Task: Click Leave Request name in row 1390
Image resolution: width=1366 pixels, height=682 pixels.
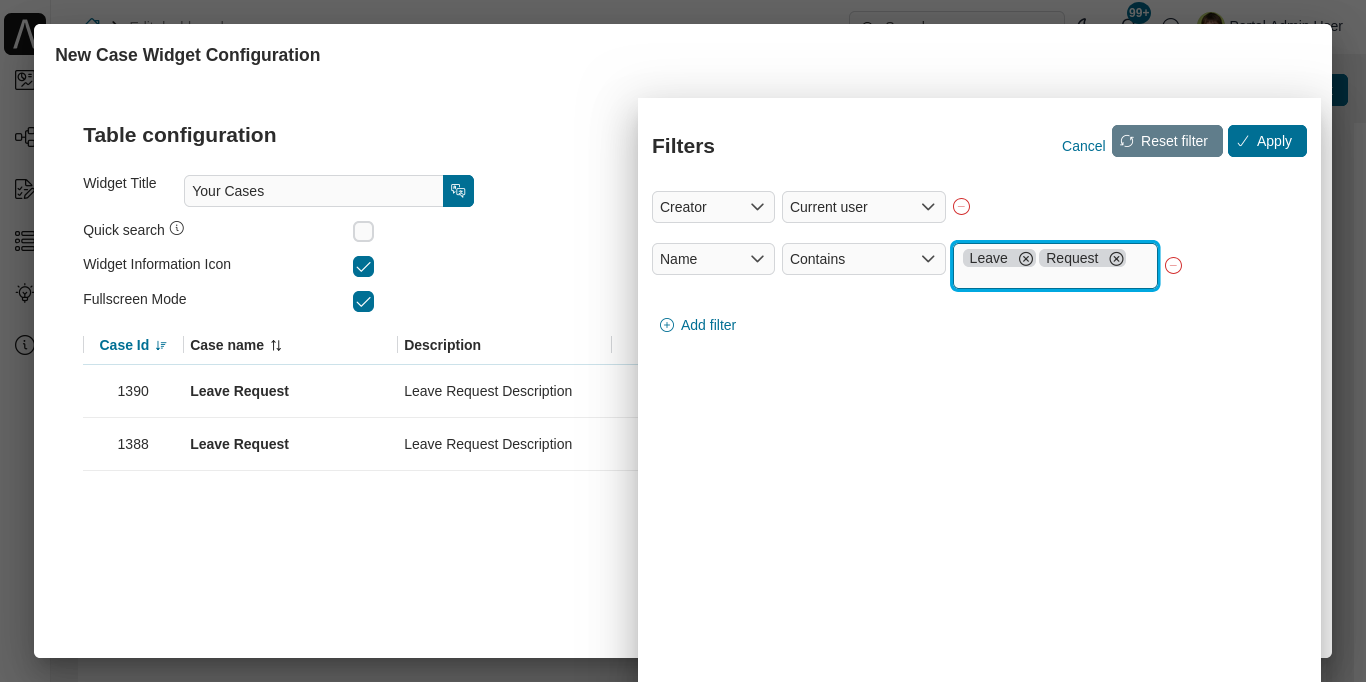Action: 239,391
